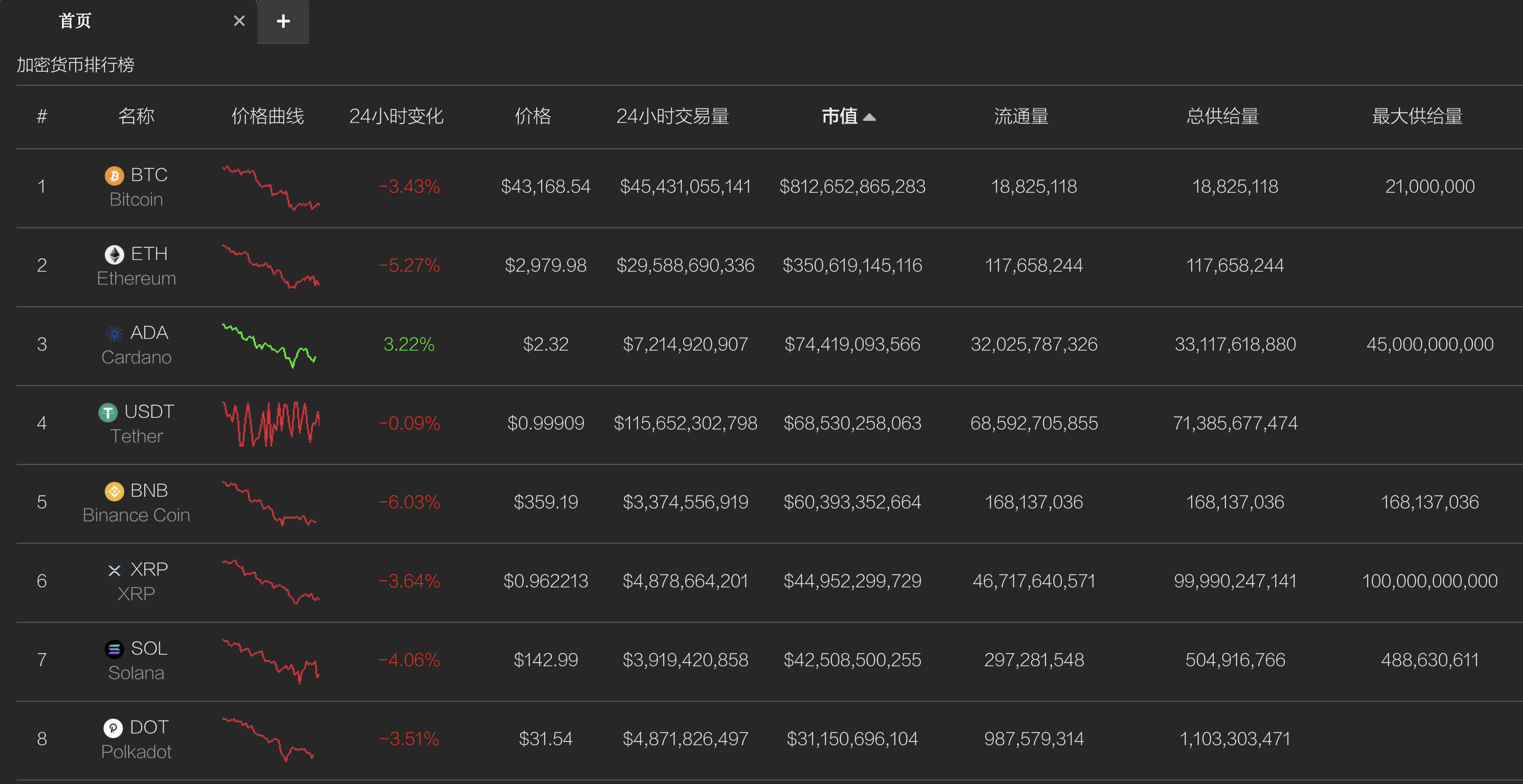This screenshot has width=1523, height=784.
Task: Click the Ethereum ETH coin icon
Action: (x=115, y=254)
